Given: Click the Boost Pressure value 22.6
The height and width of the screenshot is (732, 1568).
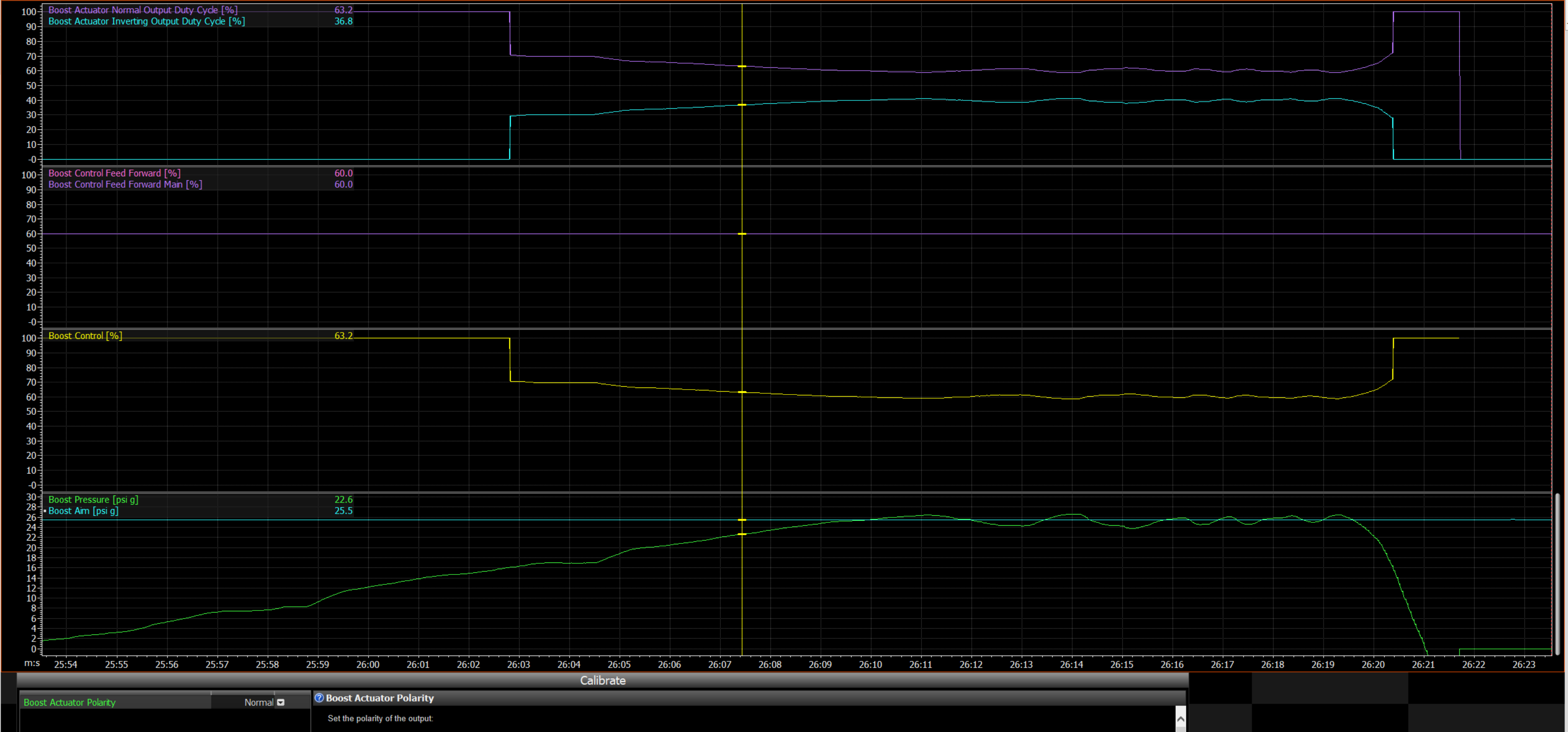Looking at the screenshot, I should [343, 500].
